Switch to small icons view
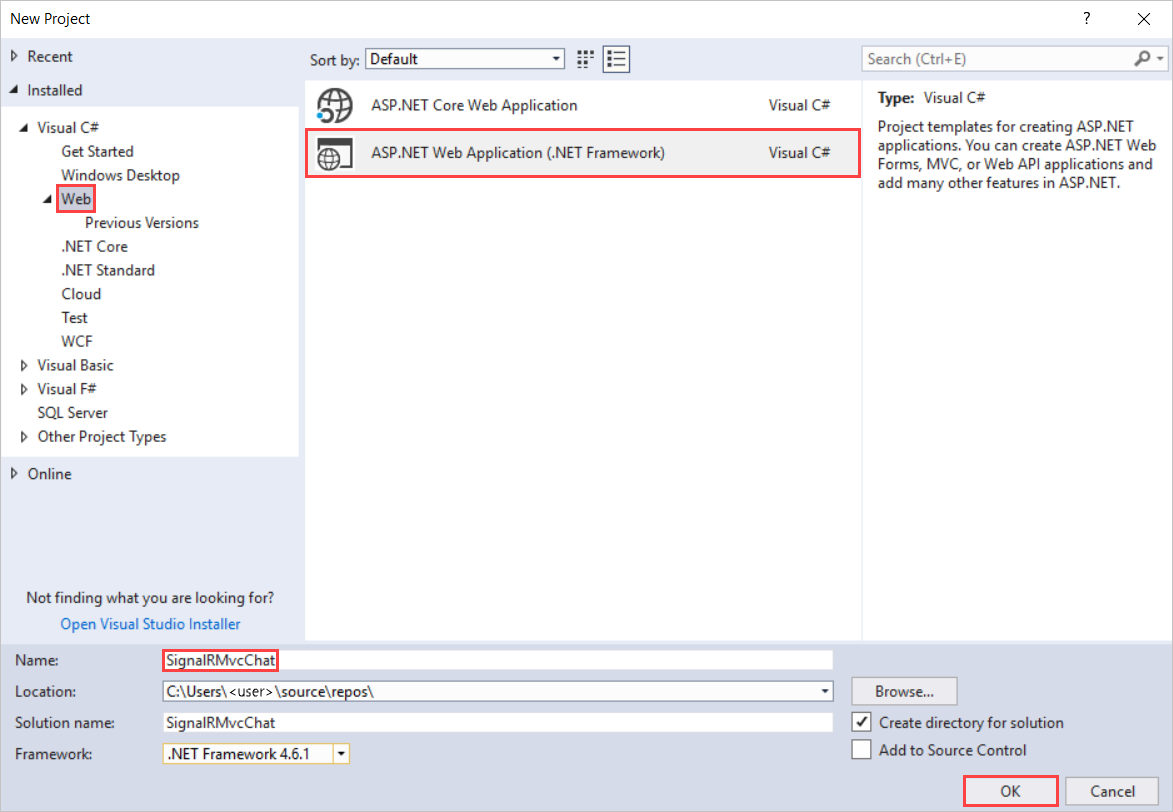 pos(584,58)
